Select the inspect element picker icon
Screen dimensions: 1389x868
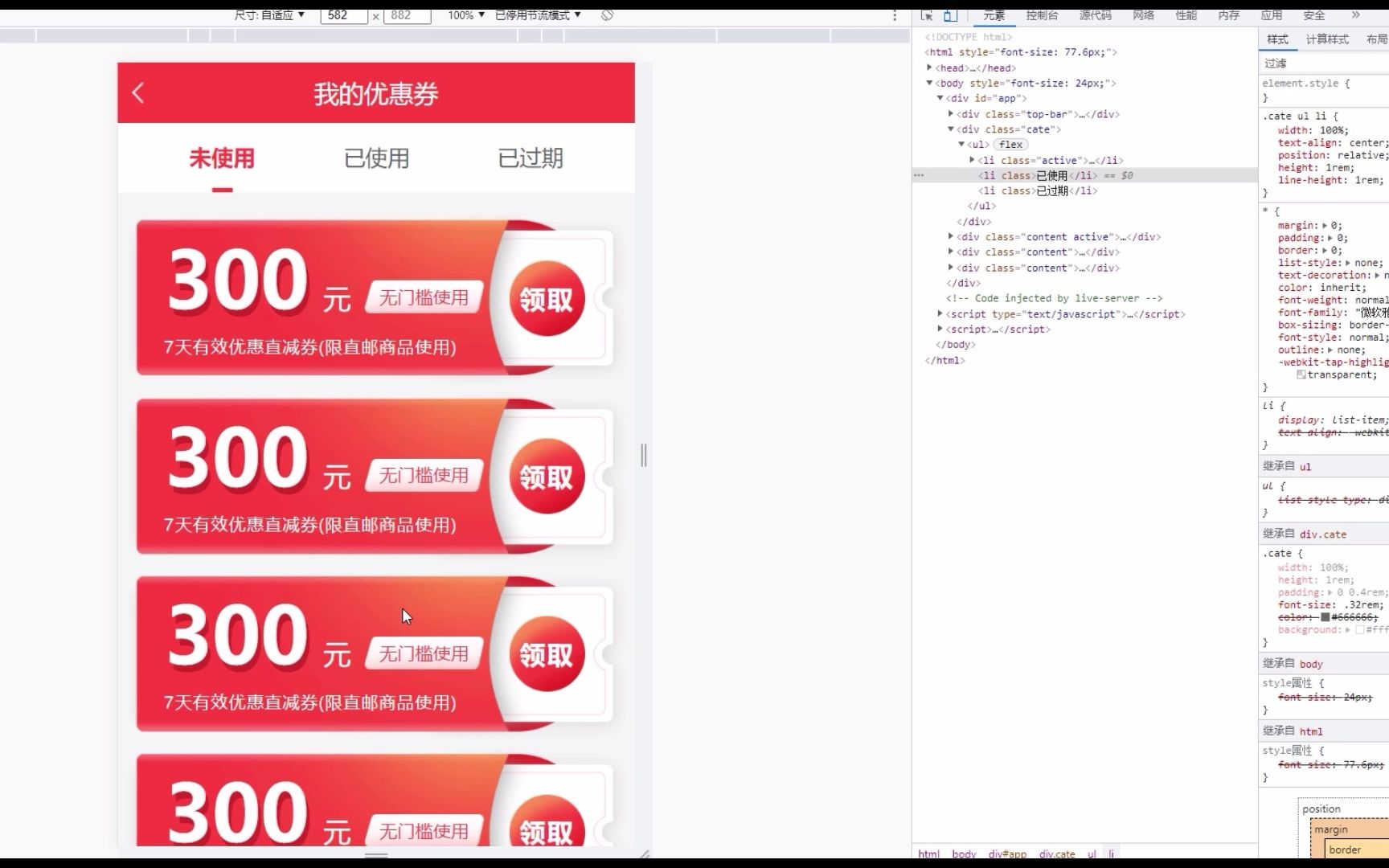[927, 15]
